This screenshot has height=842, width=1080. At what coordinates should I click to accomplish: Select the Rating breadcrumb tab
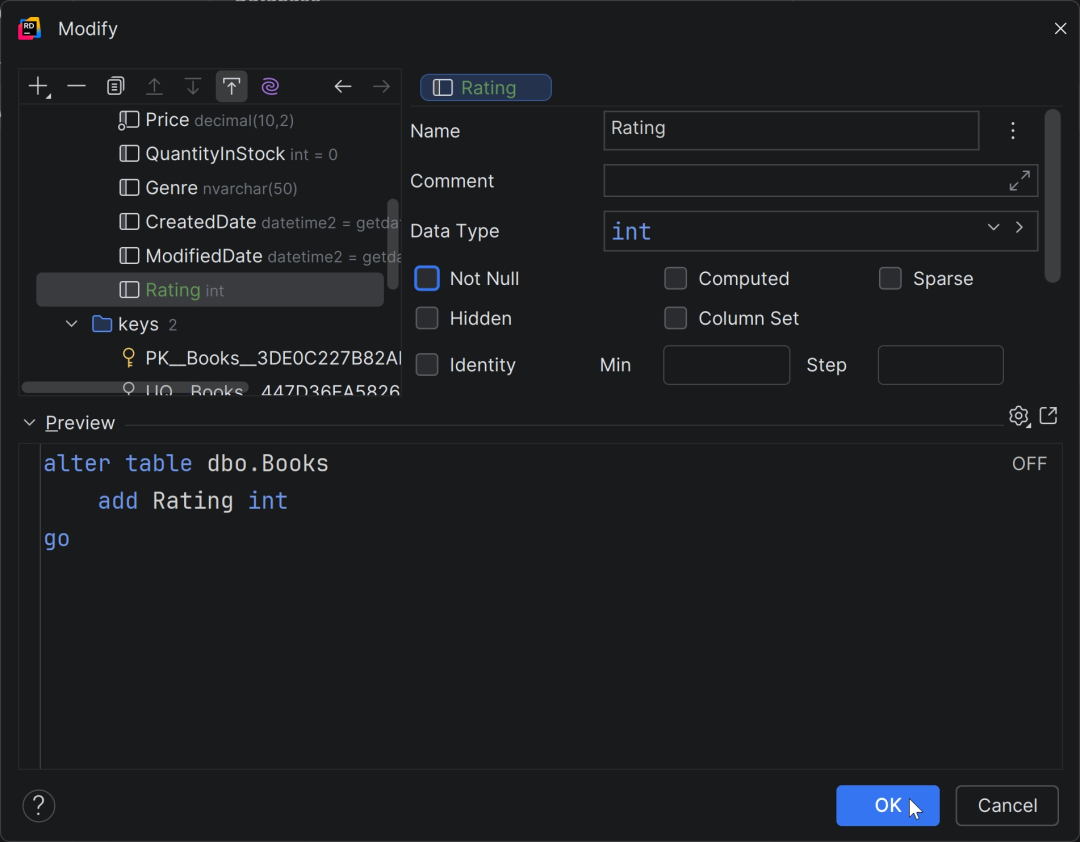(486, 88)
